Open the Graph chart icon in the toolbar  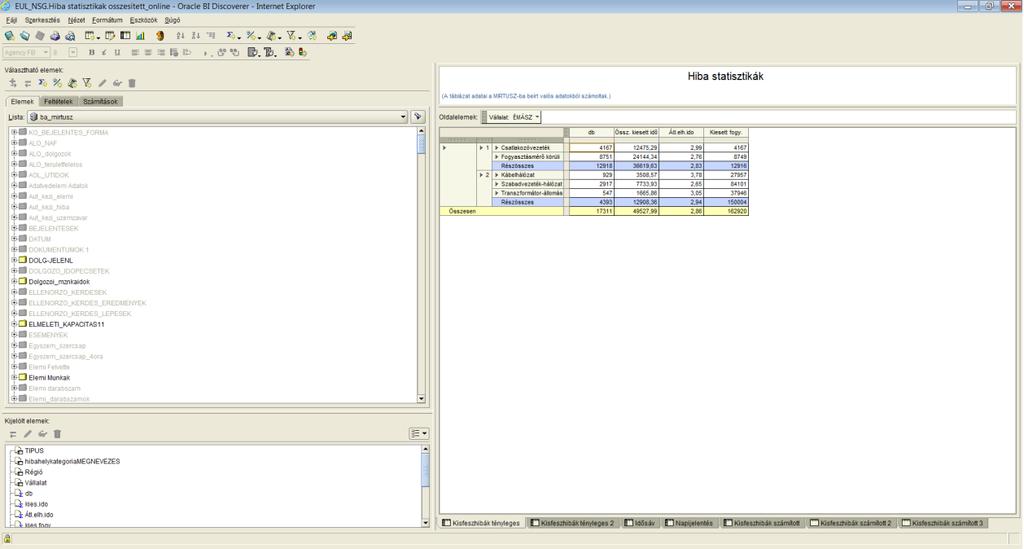[140, 36]
